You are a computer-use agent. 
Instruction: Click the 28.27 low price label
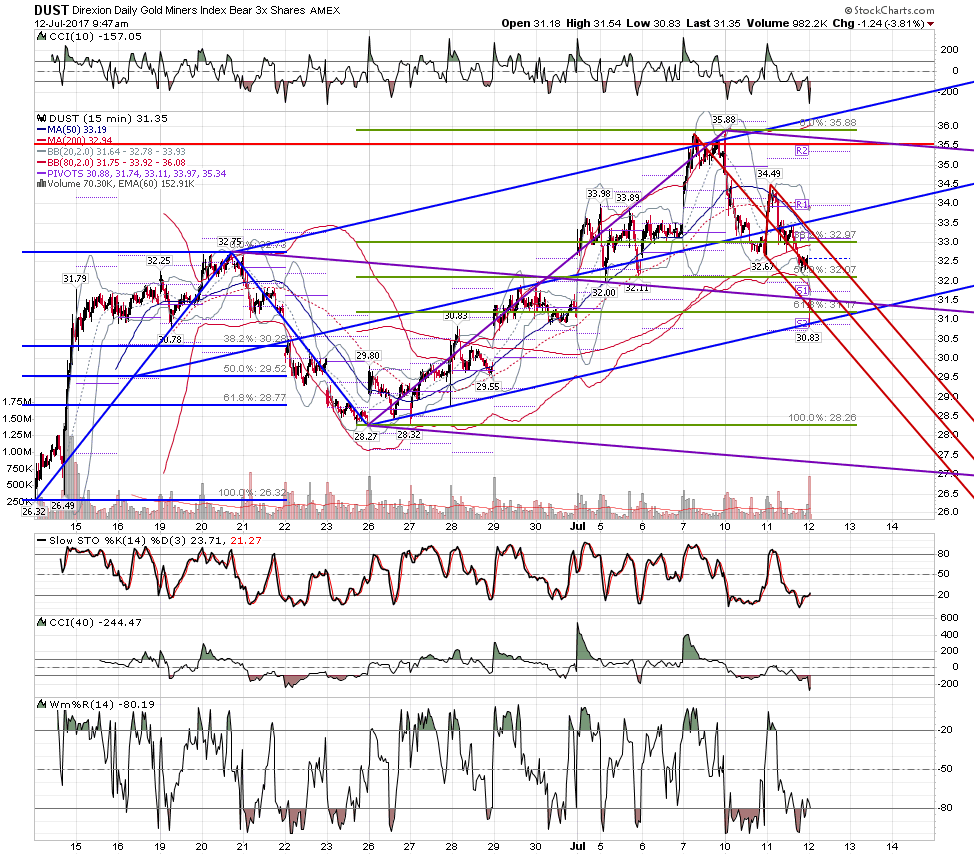pyautogui.click(x=366, y=437)
